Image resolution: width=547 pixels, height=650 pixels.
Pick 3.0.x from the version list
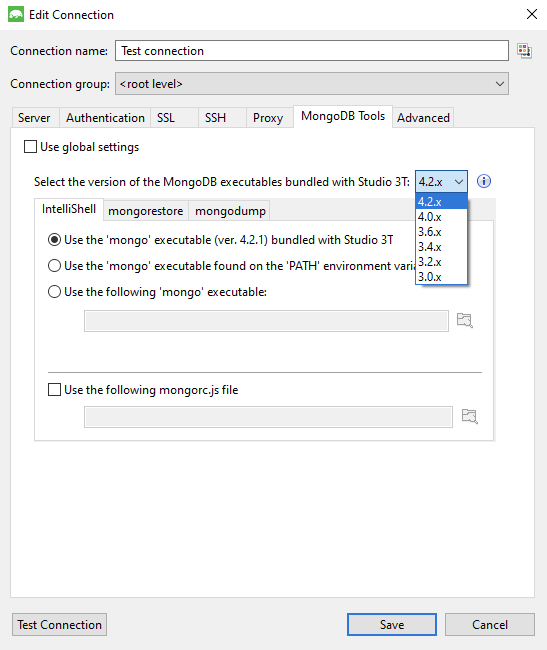pyautogui.click(x=441, y=277)
